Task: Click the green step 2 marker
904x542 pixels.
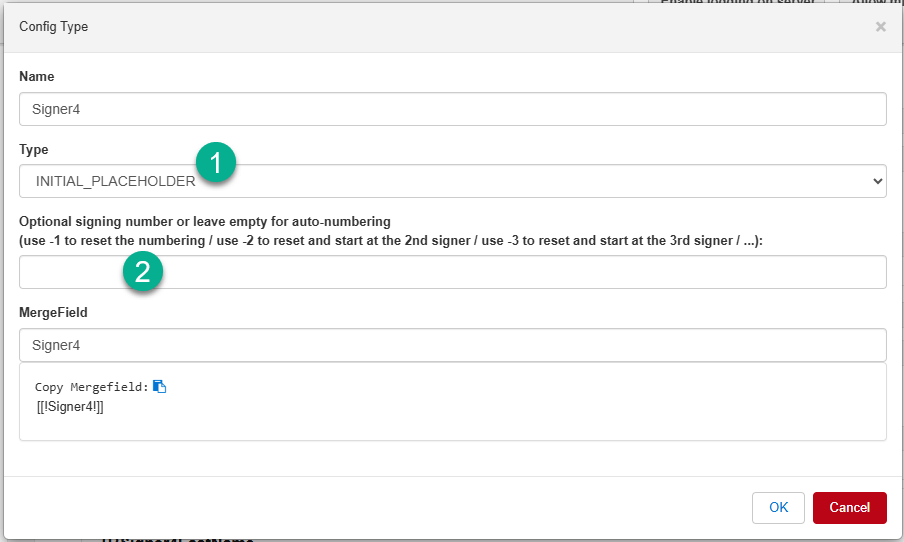Action: [143, 273]
